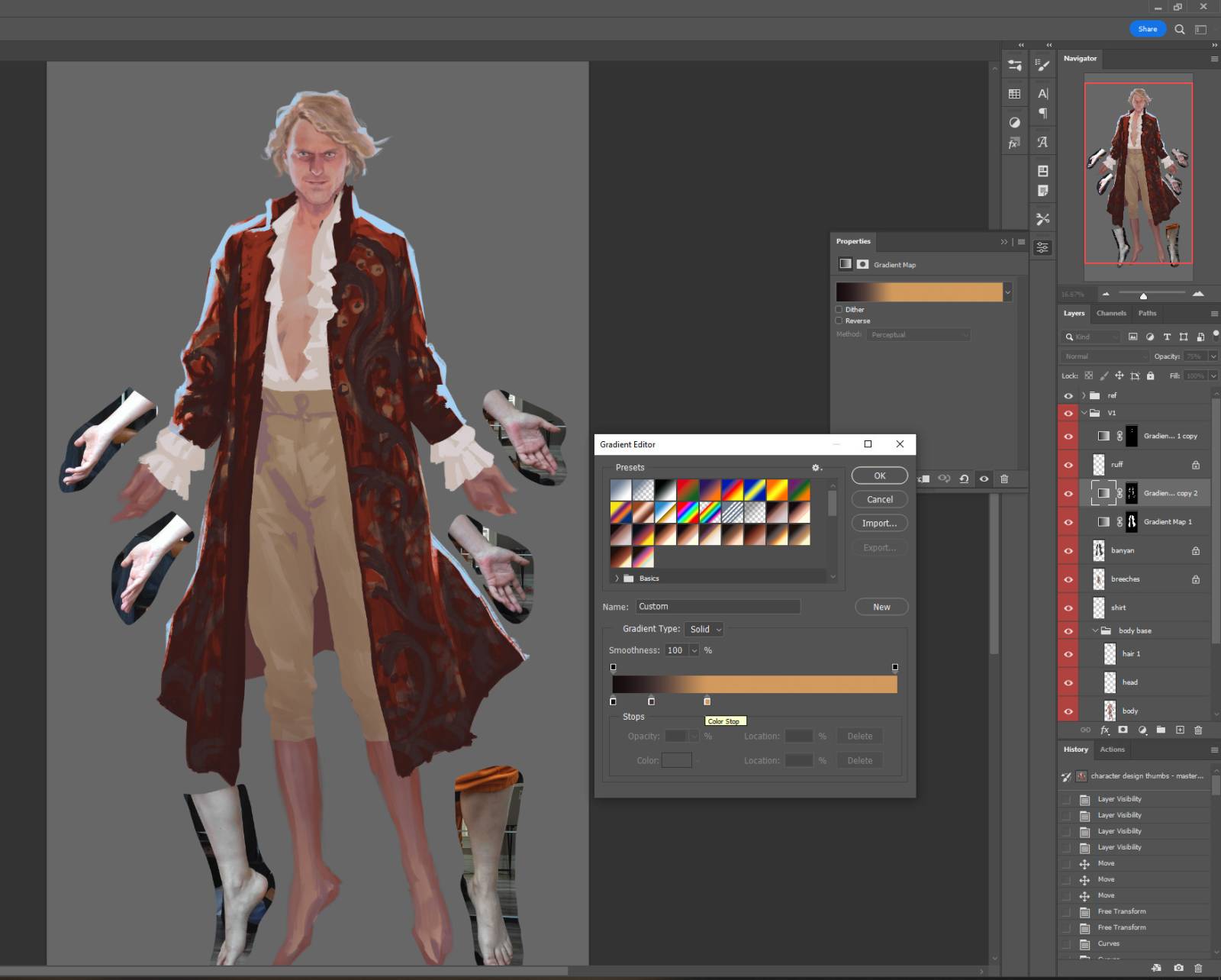Open the Search icon beside Share
The width and height of the screenshot is (1221, 980).
tap(1180, 29)
